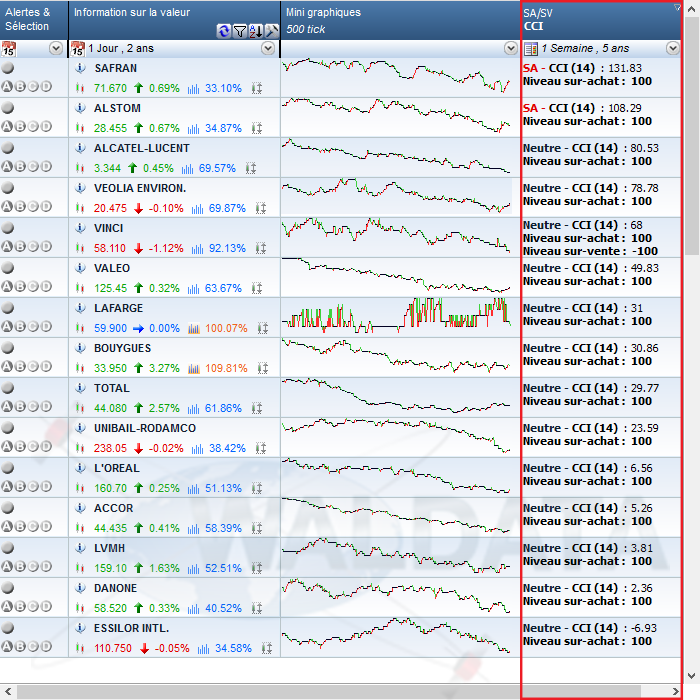The height and width of the screenshot is (700, 700).
Task: Toggle alert D for VALEO
Action: click(x=46, y=286)
